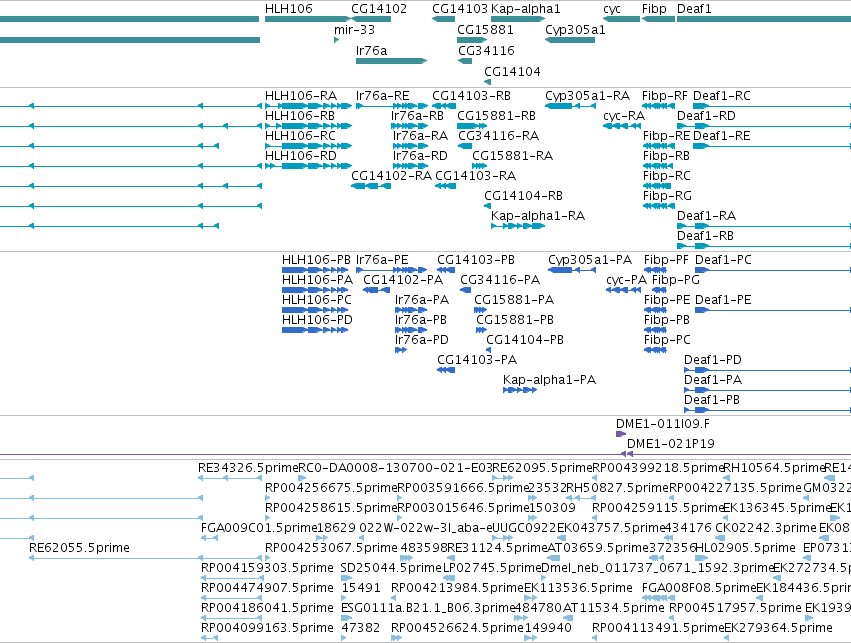Select the Ir76a-RD transcript label
Image resolution: width=851 pixels, height=643 pixels.
pyautogui.click(x=420, y=156)
